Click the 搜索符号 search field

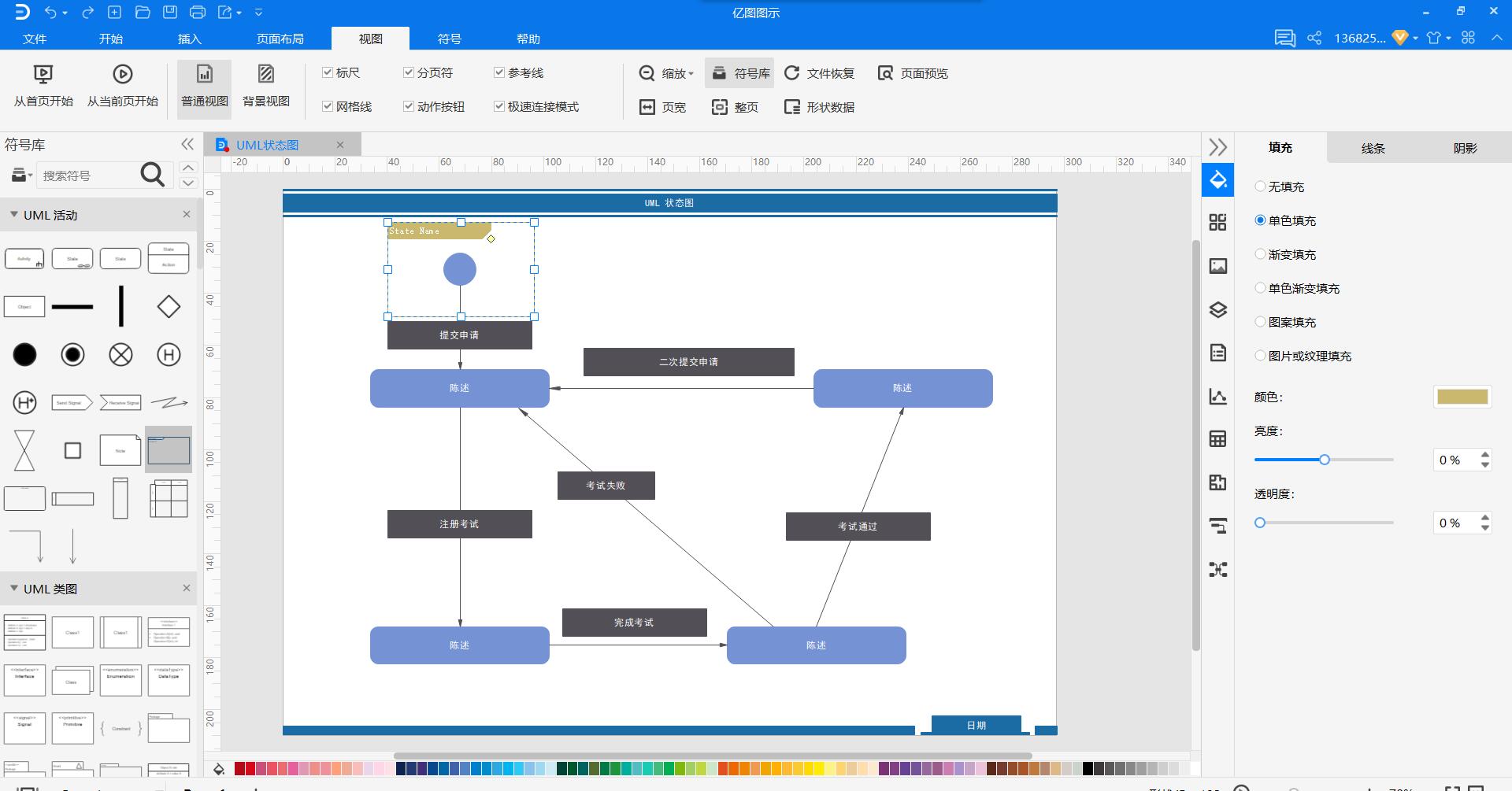(x=87, y=176)
